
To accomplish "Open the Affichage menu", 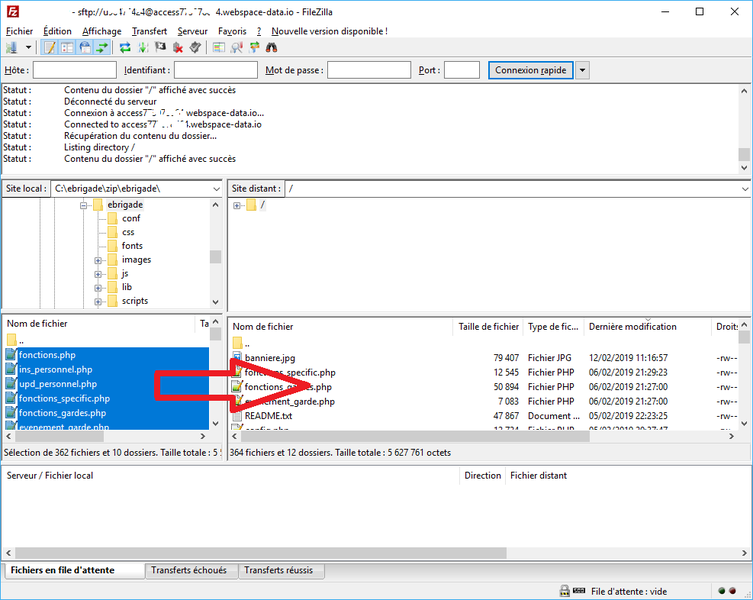I will click(101, 31).
